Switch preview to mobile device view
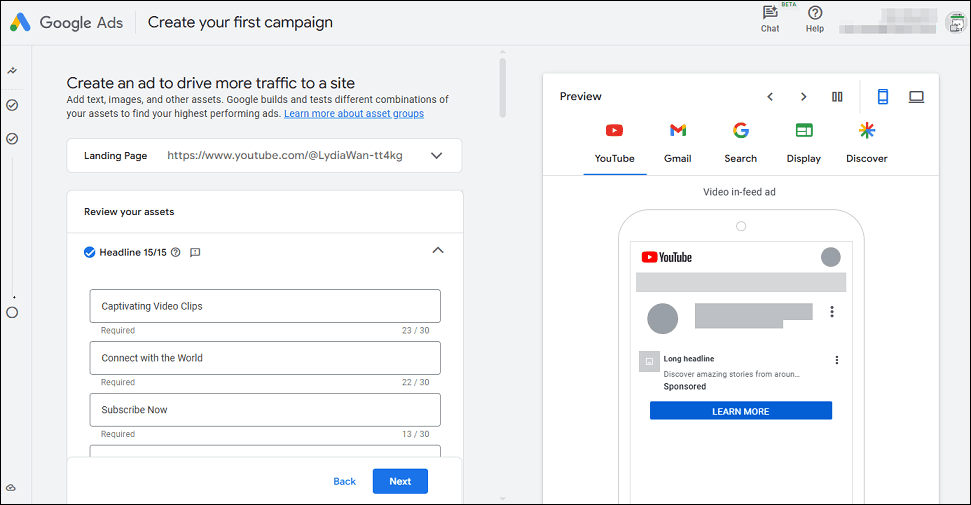 pos(883,97)
